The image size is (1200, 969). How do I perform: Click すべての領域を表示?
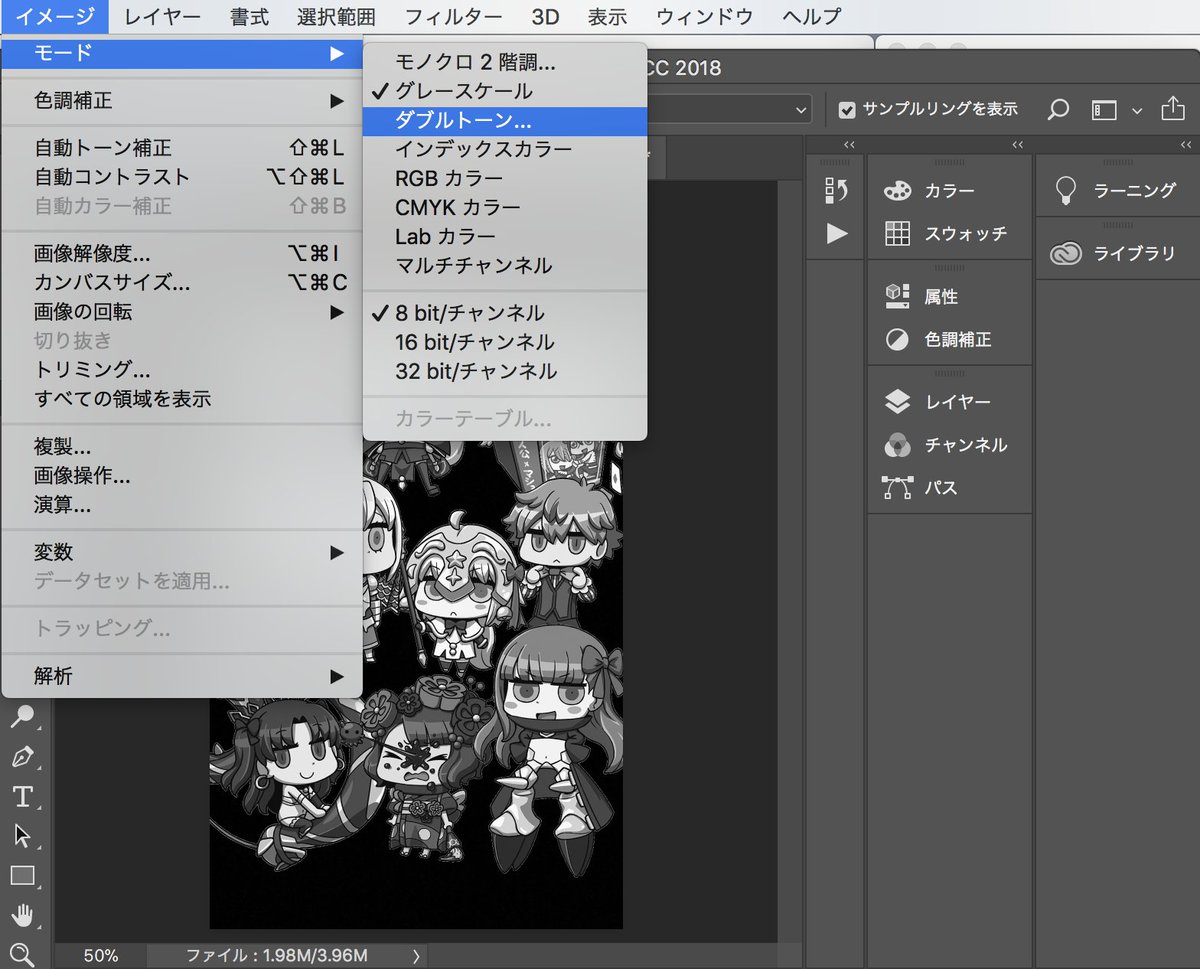coord(182,399)
